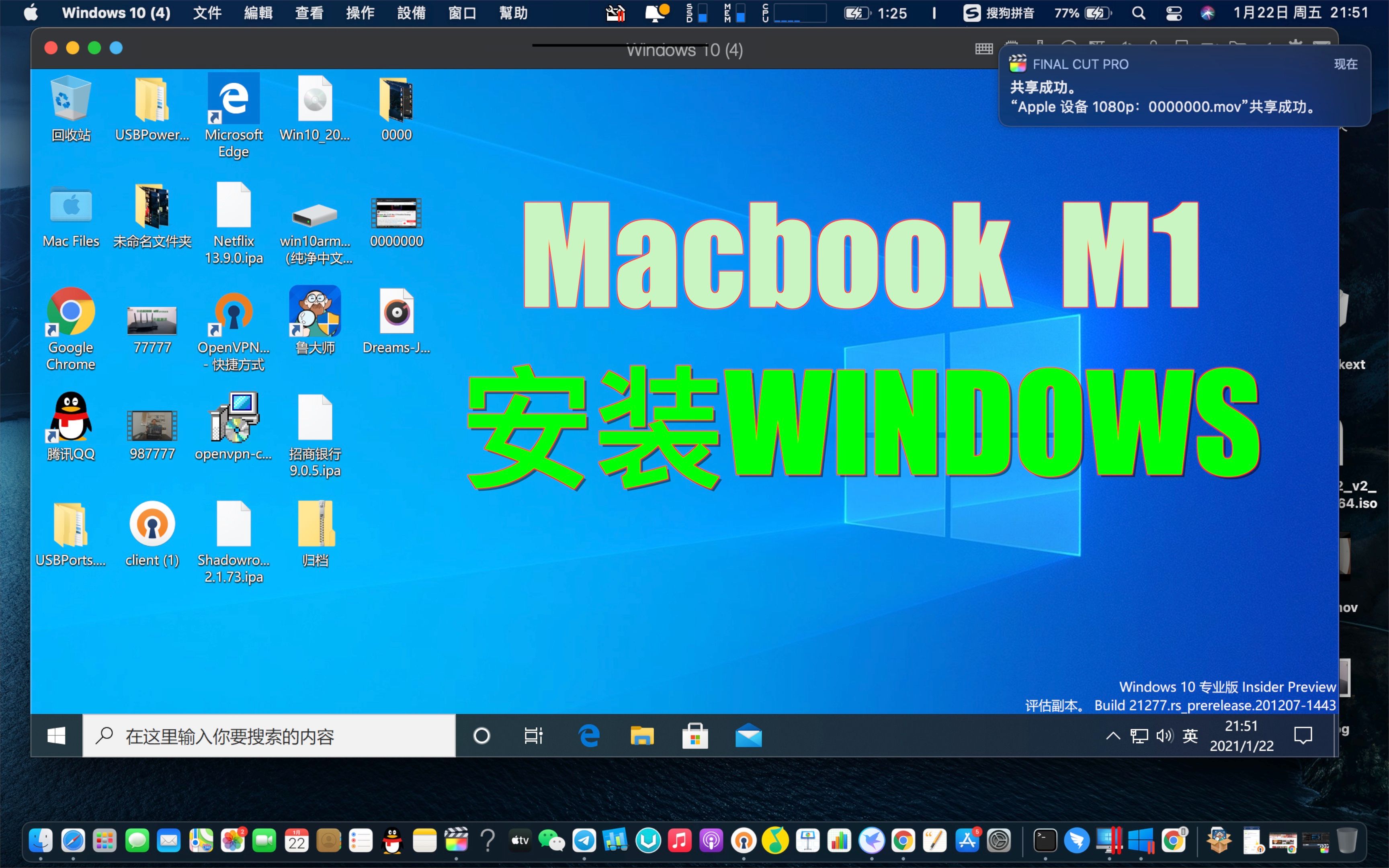Open Mail app from the taskbar
Viewport: 1389px width, 868px height.
pos(748,735)
